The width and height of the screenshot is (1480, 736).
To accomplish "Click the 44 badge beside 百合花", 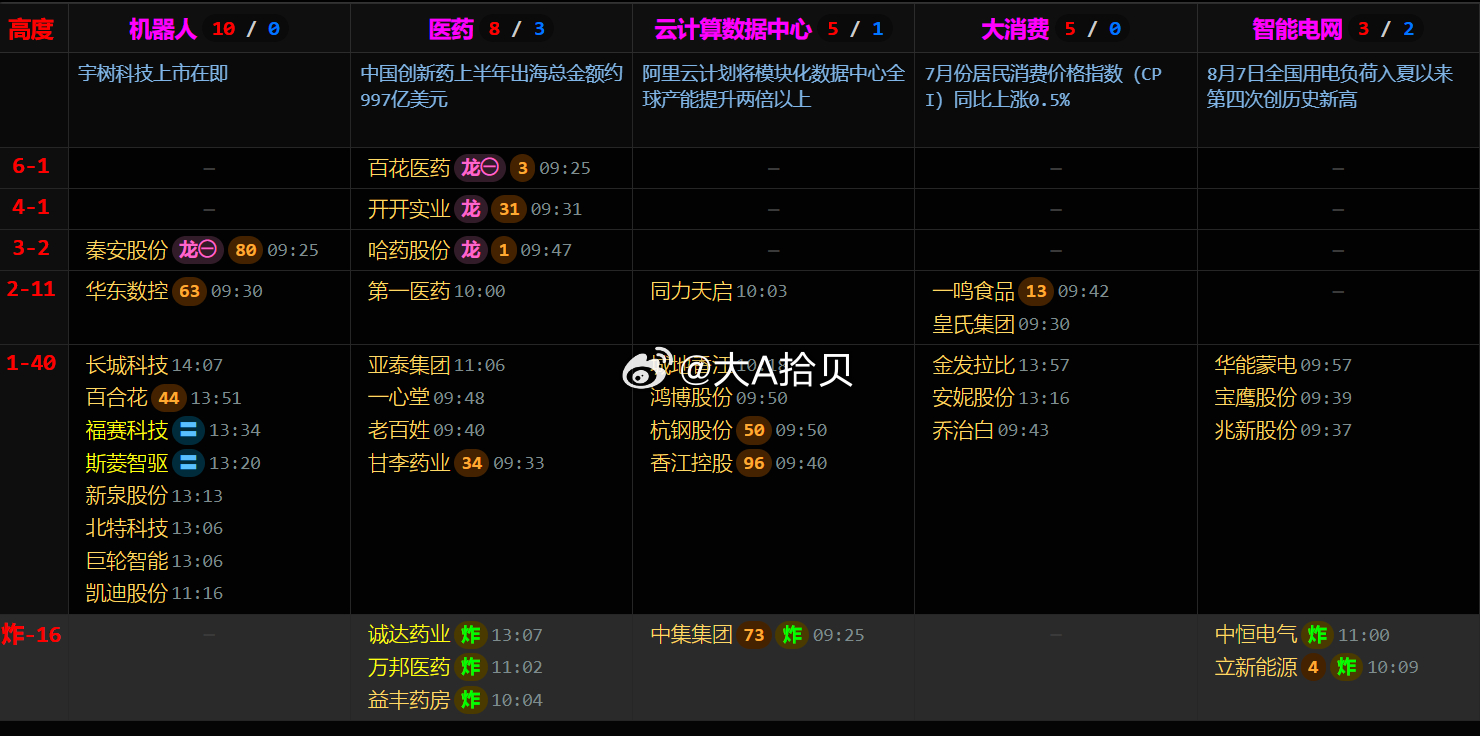I will pos(169,398).
